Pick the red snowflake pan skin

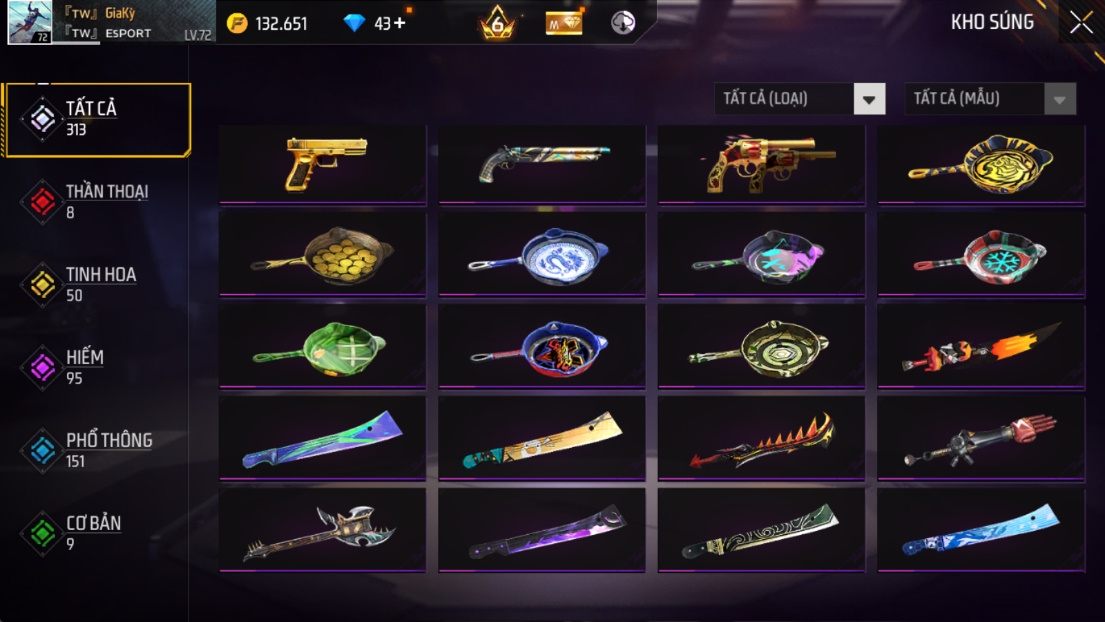981,255
